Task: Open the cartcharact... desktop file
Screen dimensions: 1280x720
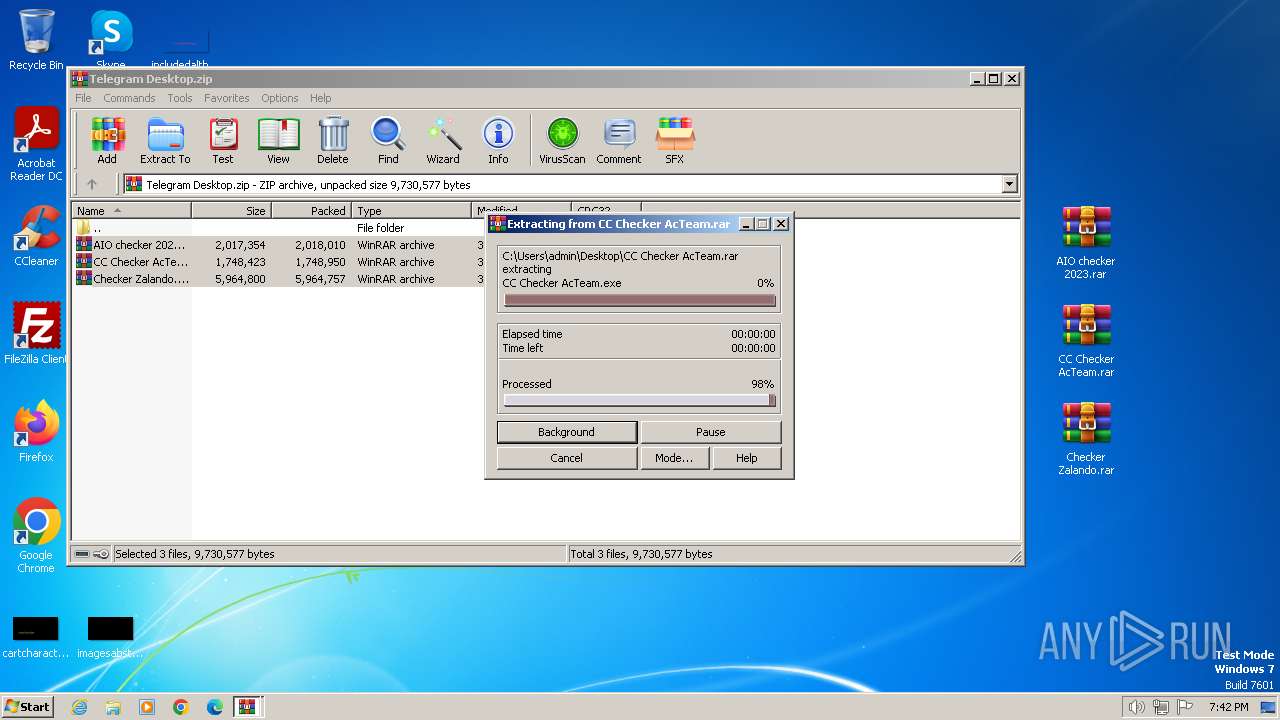Action: (36, 637)
